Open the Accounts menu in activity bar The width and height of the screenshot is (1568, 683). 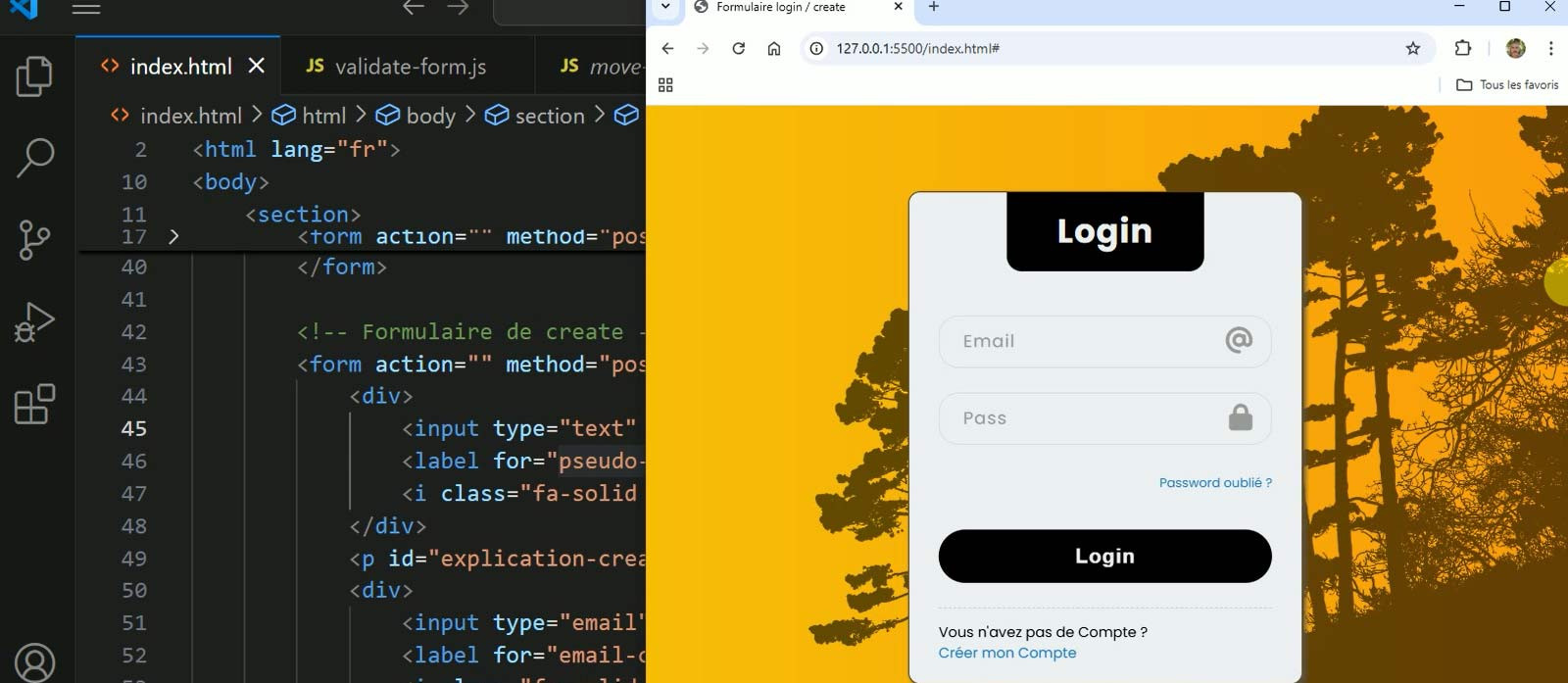[x=34, y=662]
